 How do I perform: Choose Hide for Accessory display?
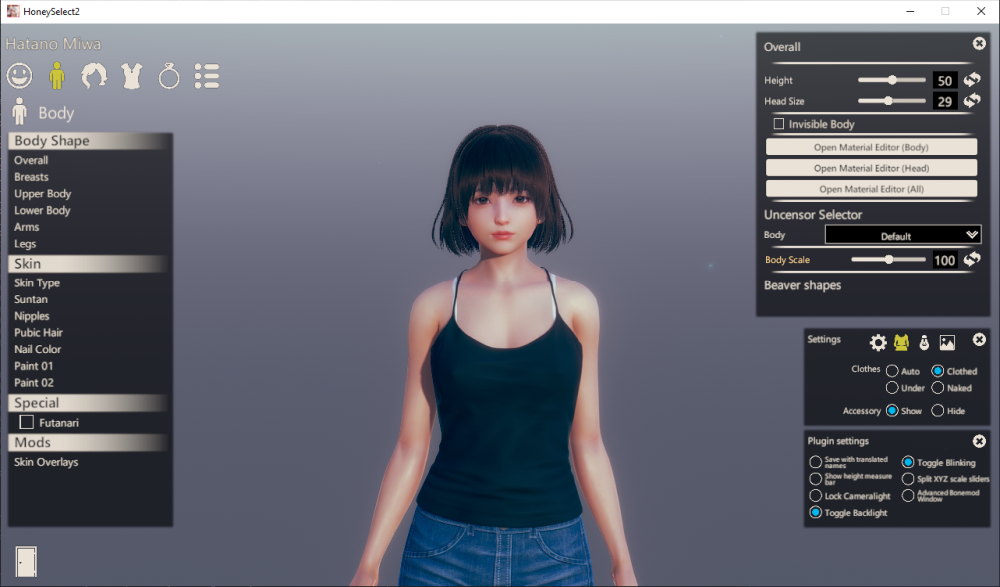(938, 410)
